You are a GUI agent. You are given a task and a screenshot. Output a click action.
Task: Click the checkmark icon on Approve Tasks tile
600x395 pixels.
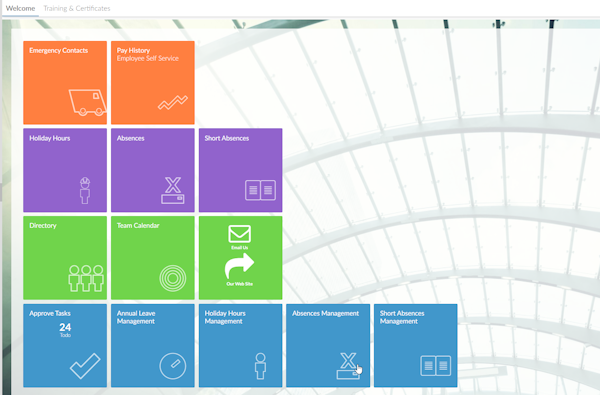85,366
